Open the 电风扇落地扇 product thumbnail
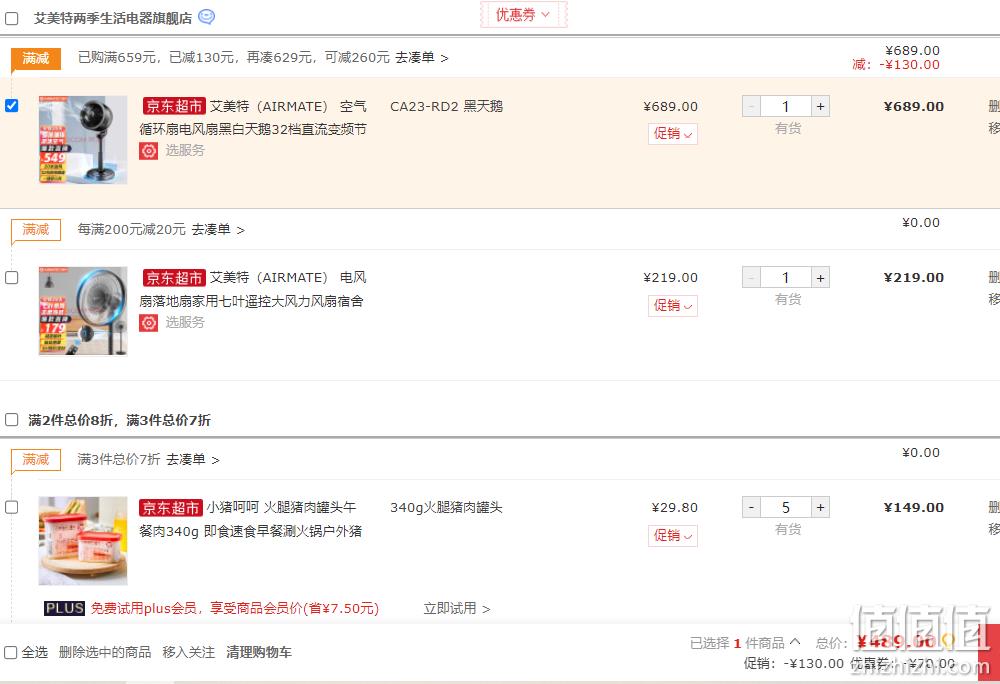The height and width of the screenshot is (684, 1000). [83, 311]
